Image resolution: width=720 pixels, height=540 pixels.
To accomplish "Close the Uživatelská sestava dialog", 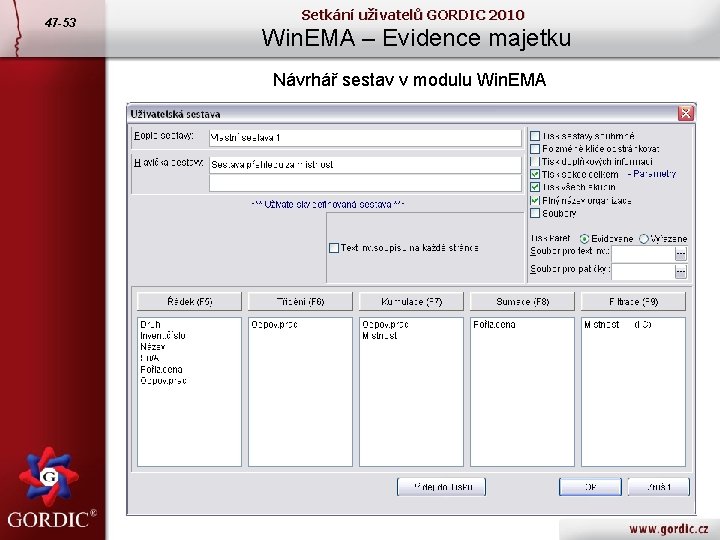I will coord(686,113).
